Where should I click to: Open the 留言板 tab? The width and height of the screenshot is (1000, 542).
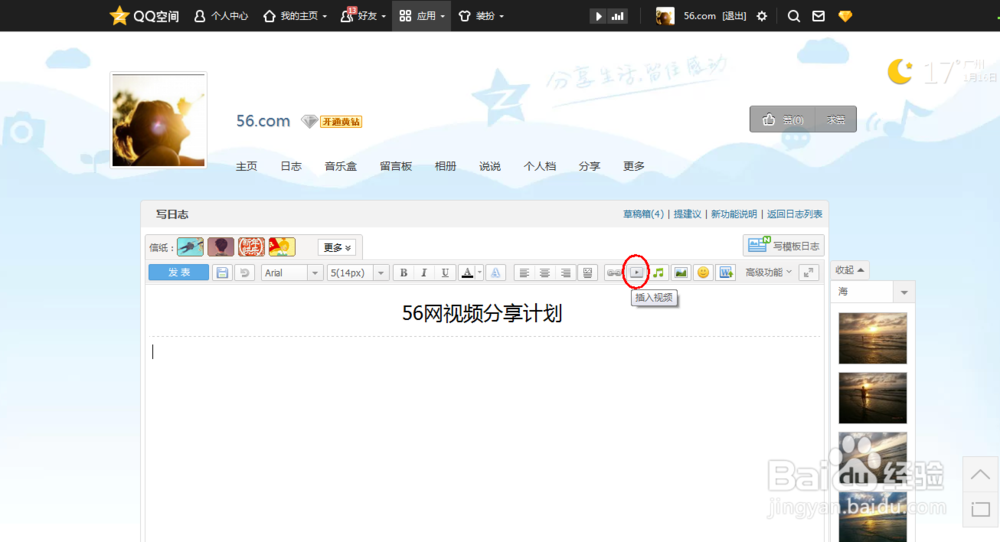pyautogui.click(x=396, y=166)
